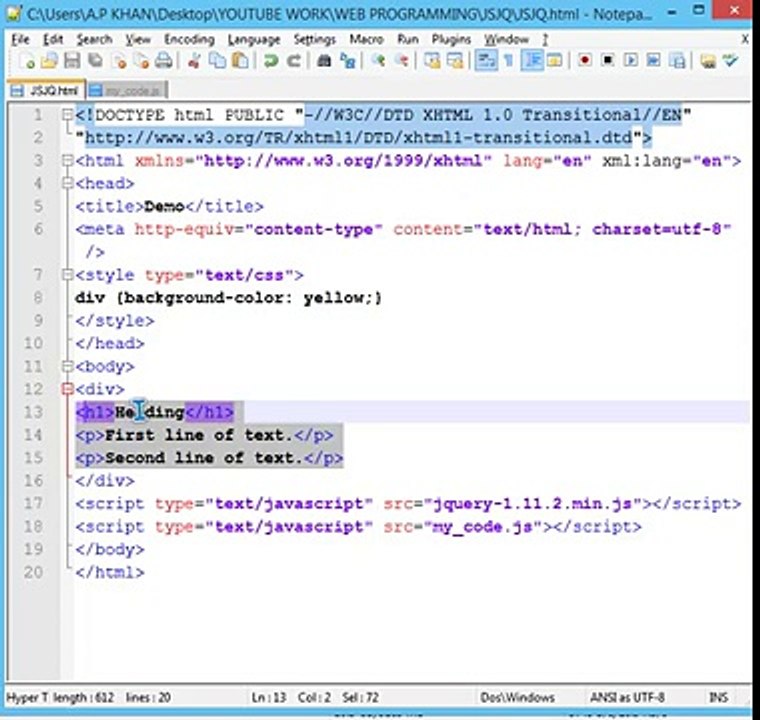Open the ? help menu
This screenshot has width=760, height=720.
(x=545, y=39)
